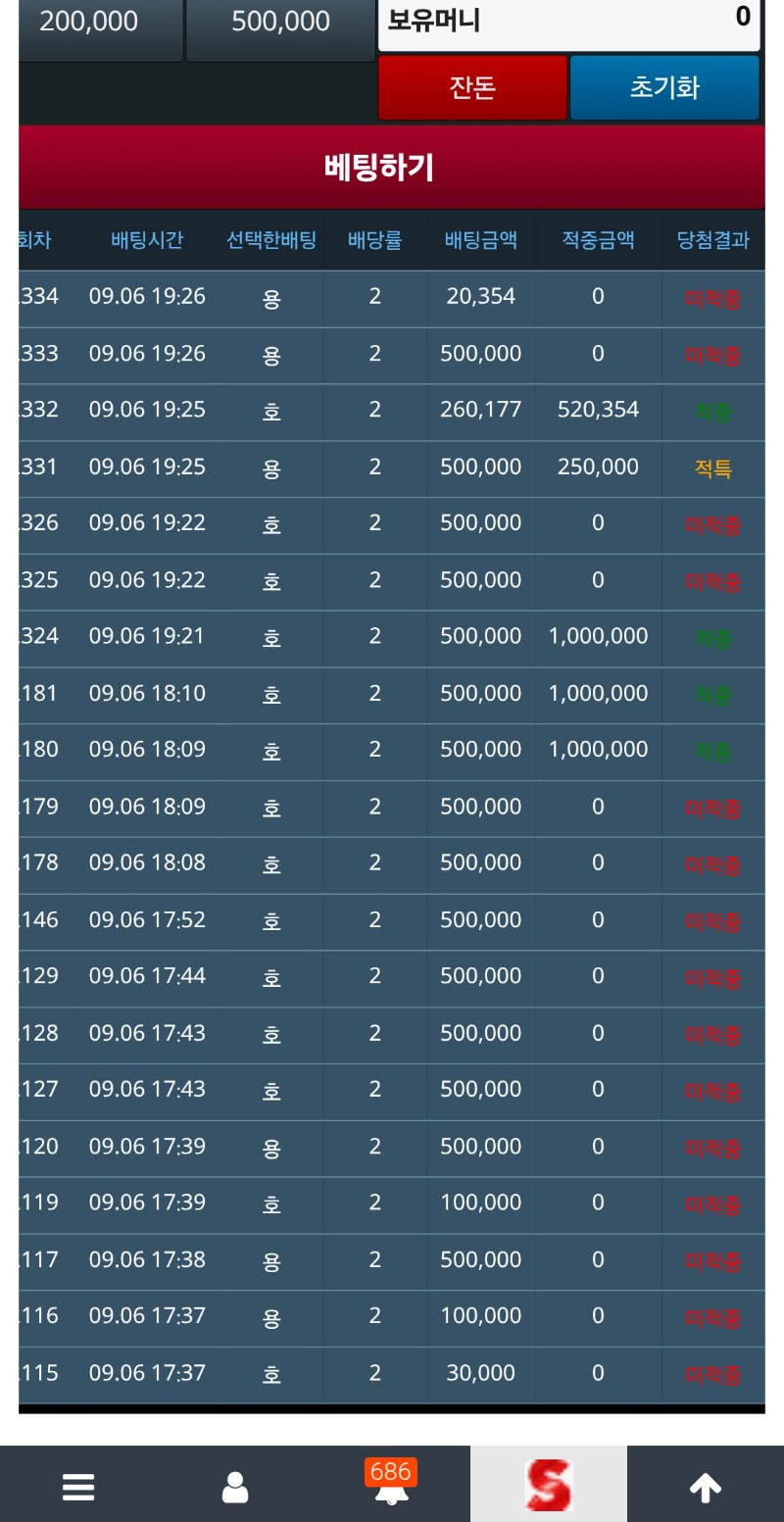The height and width of the screenshot is (1522, 784).
Task: Click the 배팅시간 column header
Action: [147, 240]
